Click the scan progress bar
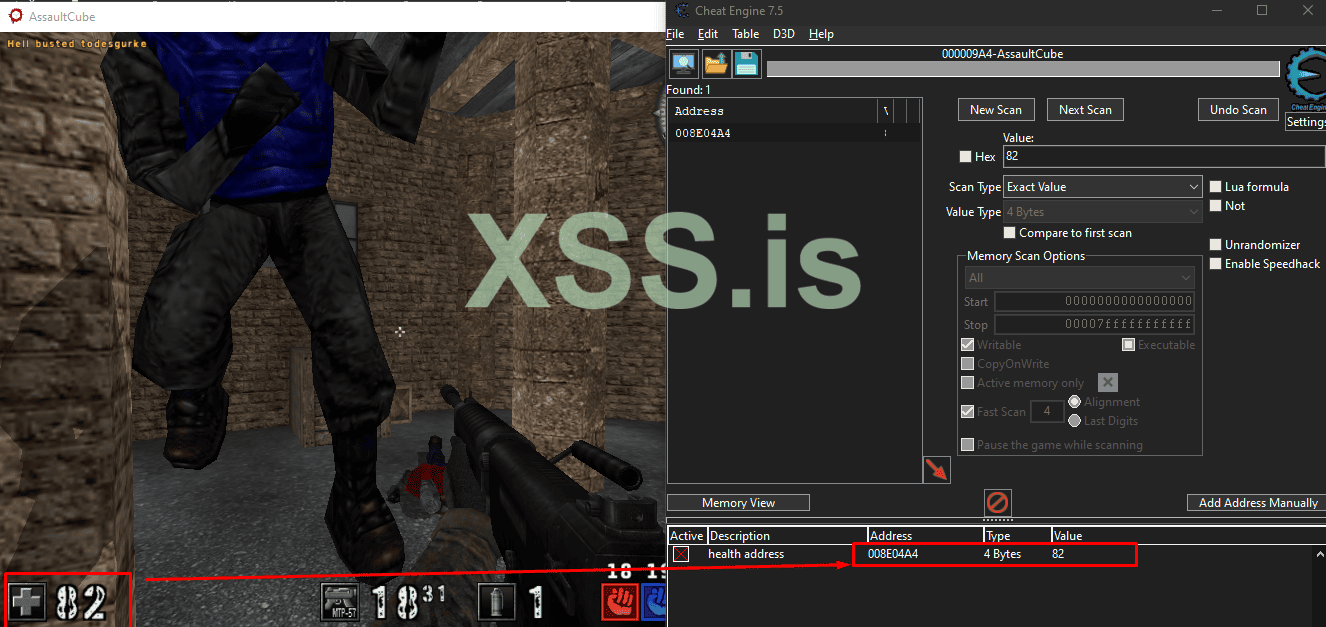The width and height of the screenshot is (1326, 627). click(1023, 69)
